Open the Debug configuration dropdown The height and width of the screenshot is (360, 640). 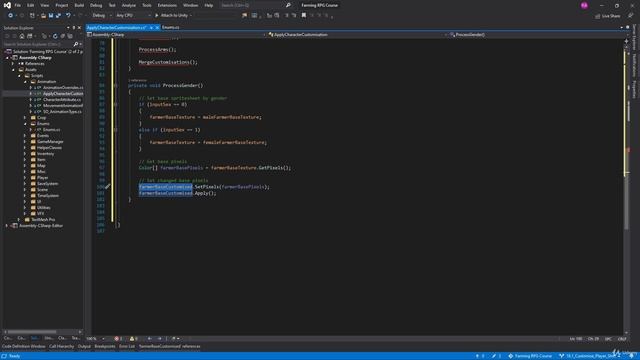coord(102,16)
